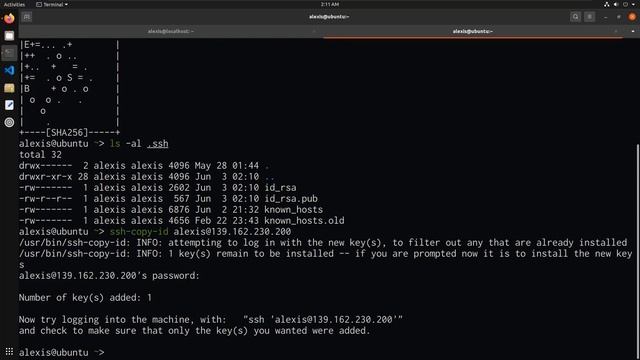Viewport: 640px width, 360px height.
Task: Click the 'alexis@ubuntu:~' window title
Action: coord(329,17)
